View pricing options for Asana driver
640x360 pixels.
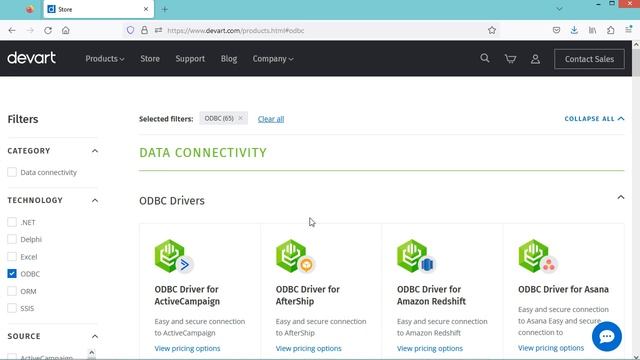(x=551, y=348)
